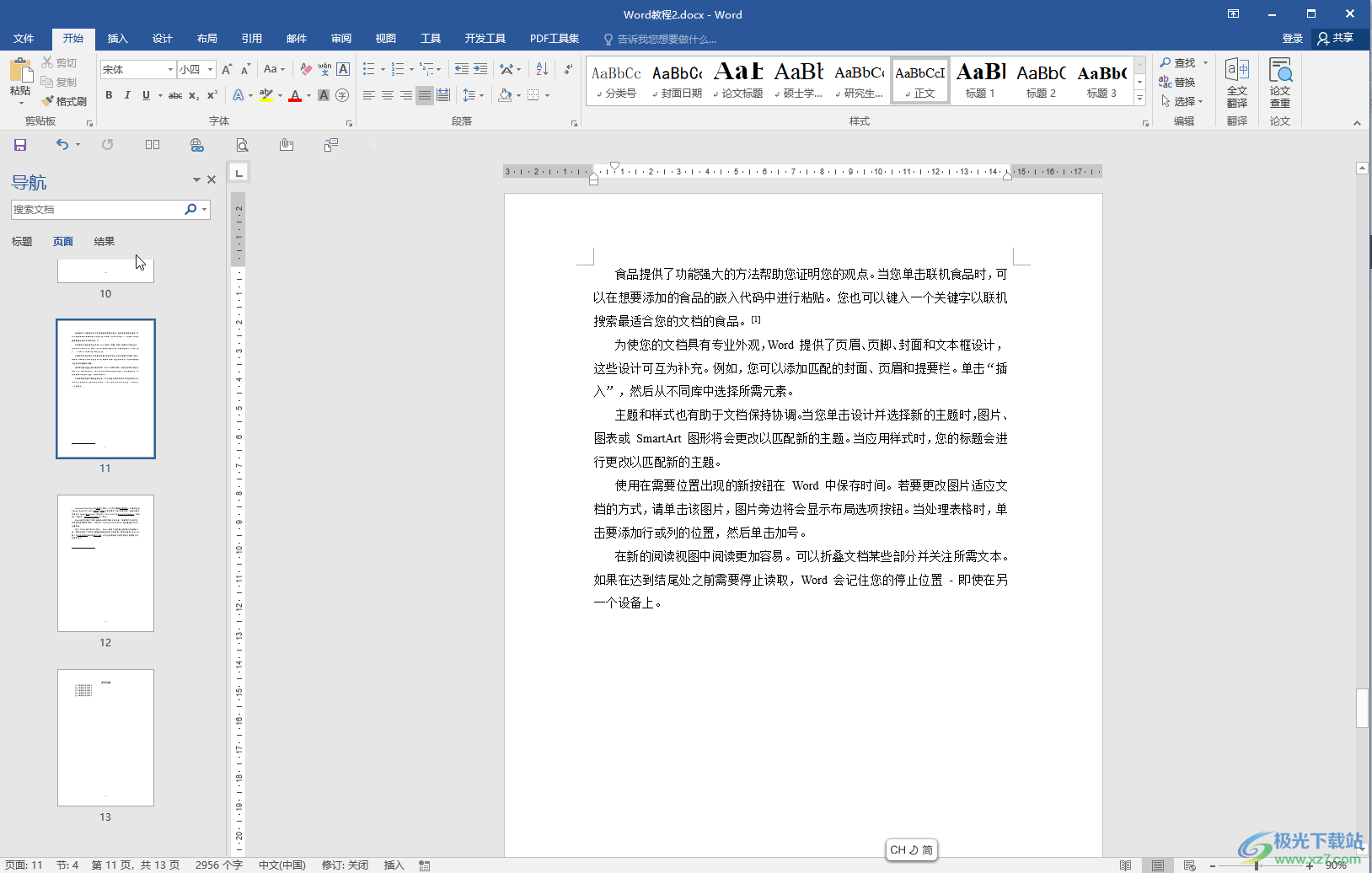Open the Change Case (Aa) dropdown
Screen dimensions: 1372x873
274,69
